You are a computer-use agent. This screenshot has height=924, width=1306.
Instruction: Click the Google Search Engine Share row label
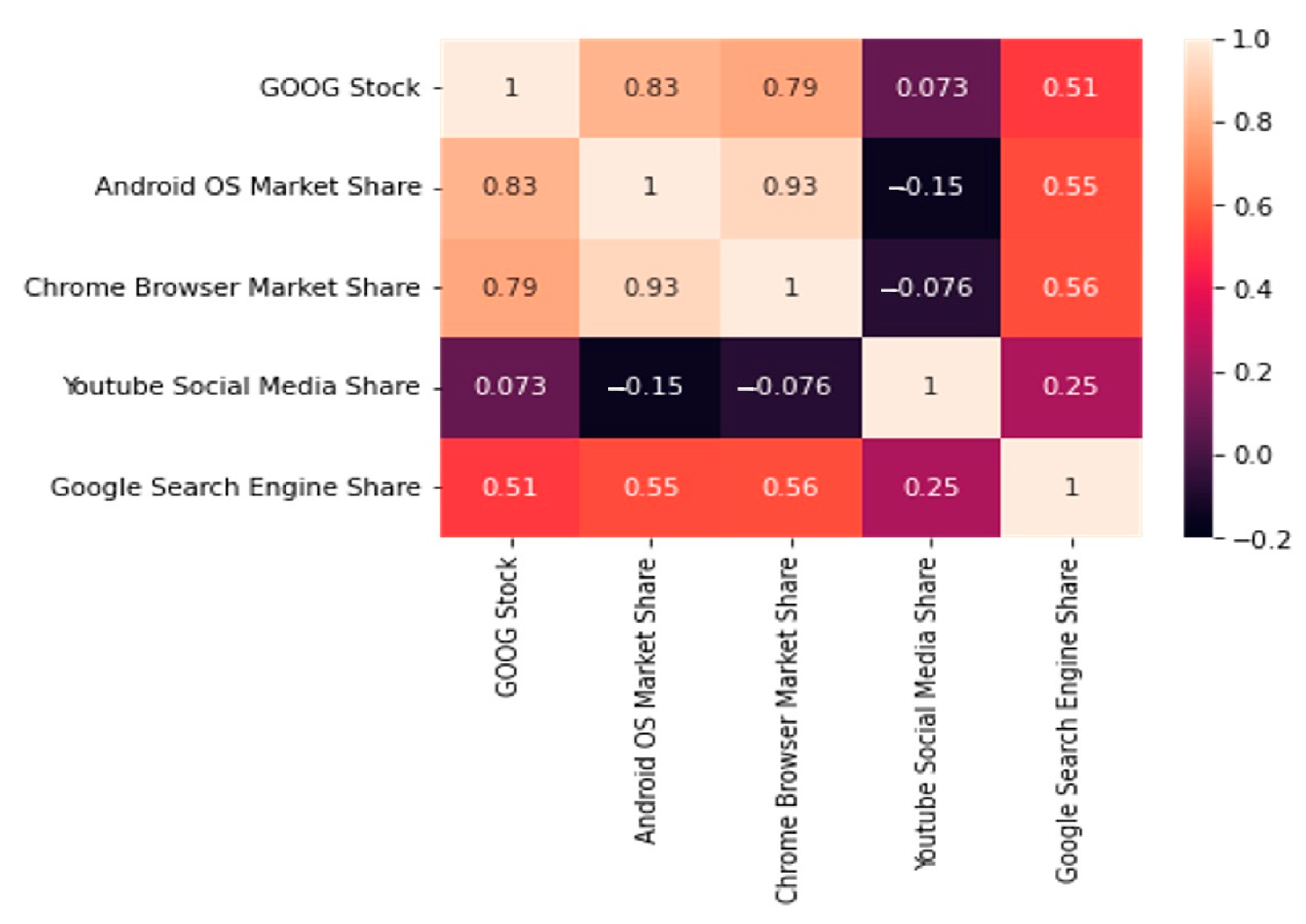point(235,487)
